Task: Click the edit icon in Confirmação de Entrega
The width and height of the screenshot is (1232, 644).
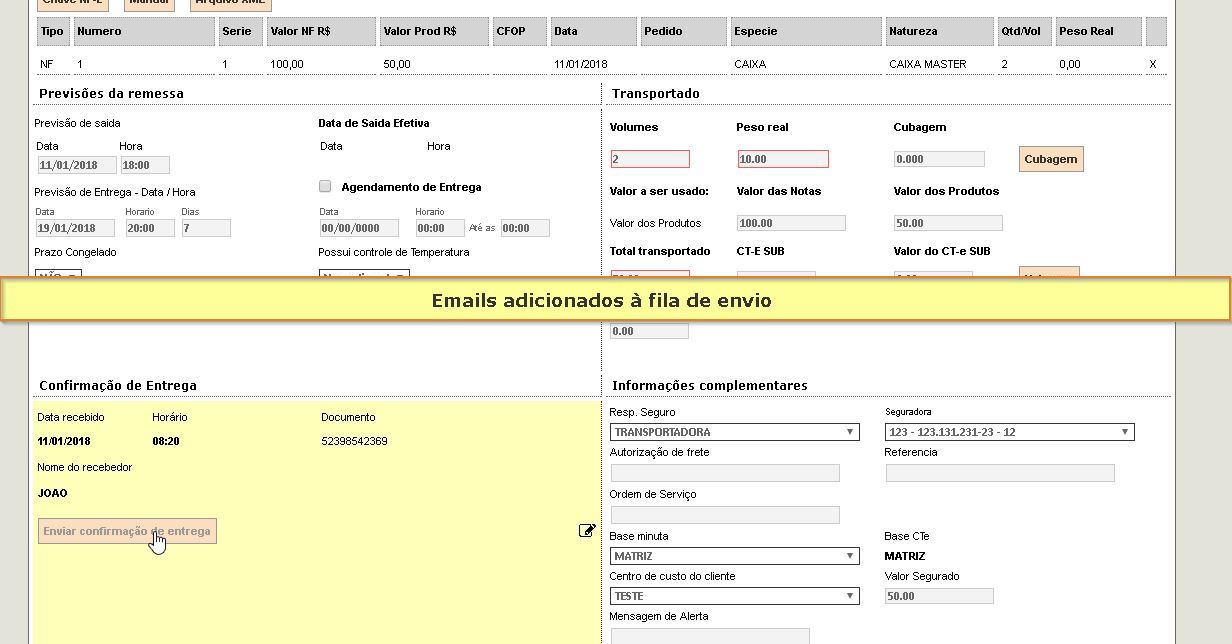Action: point(587,531)
